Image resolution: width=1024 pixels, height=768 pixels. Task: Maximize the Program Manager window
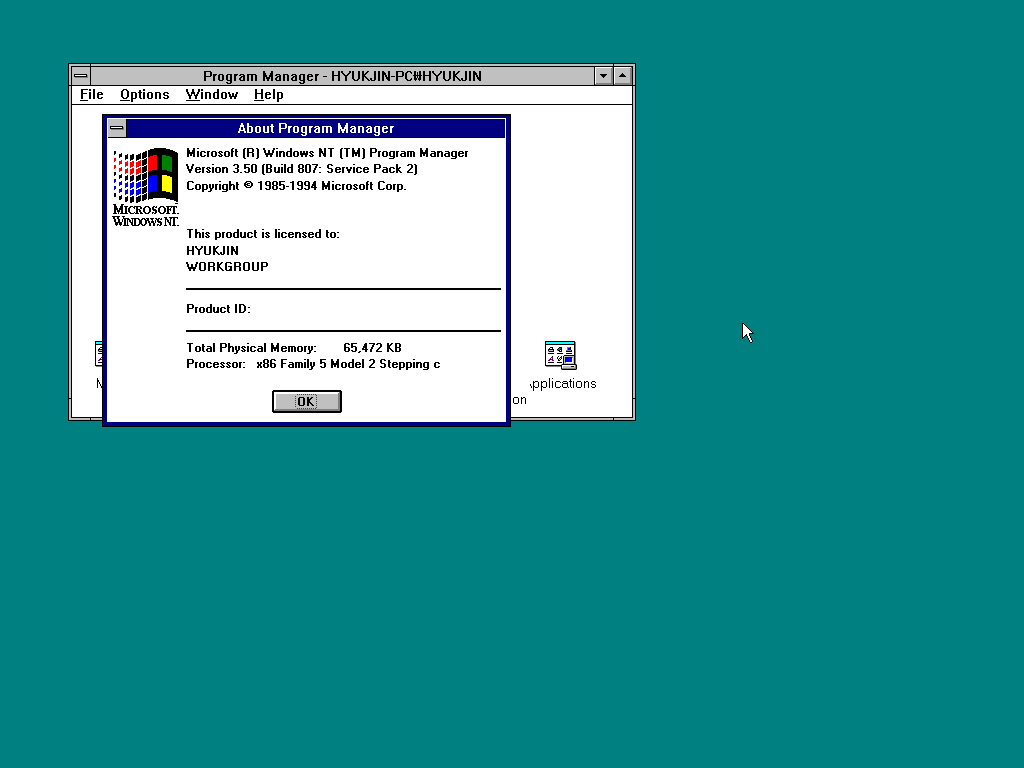(x=623, y=76)
